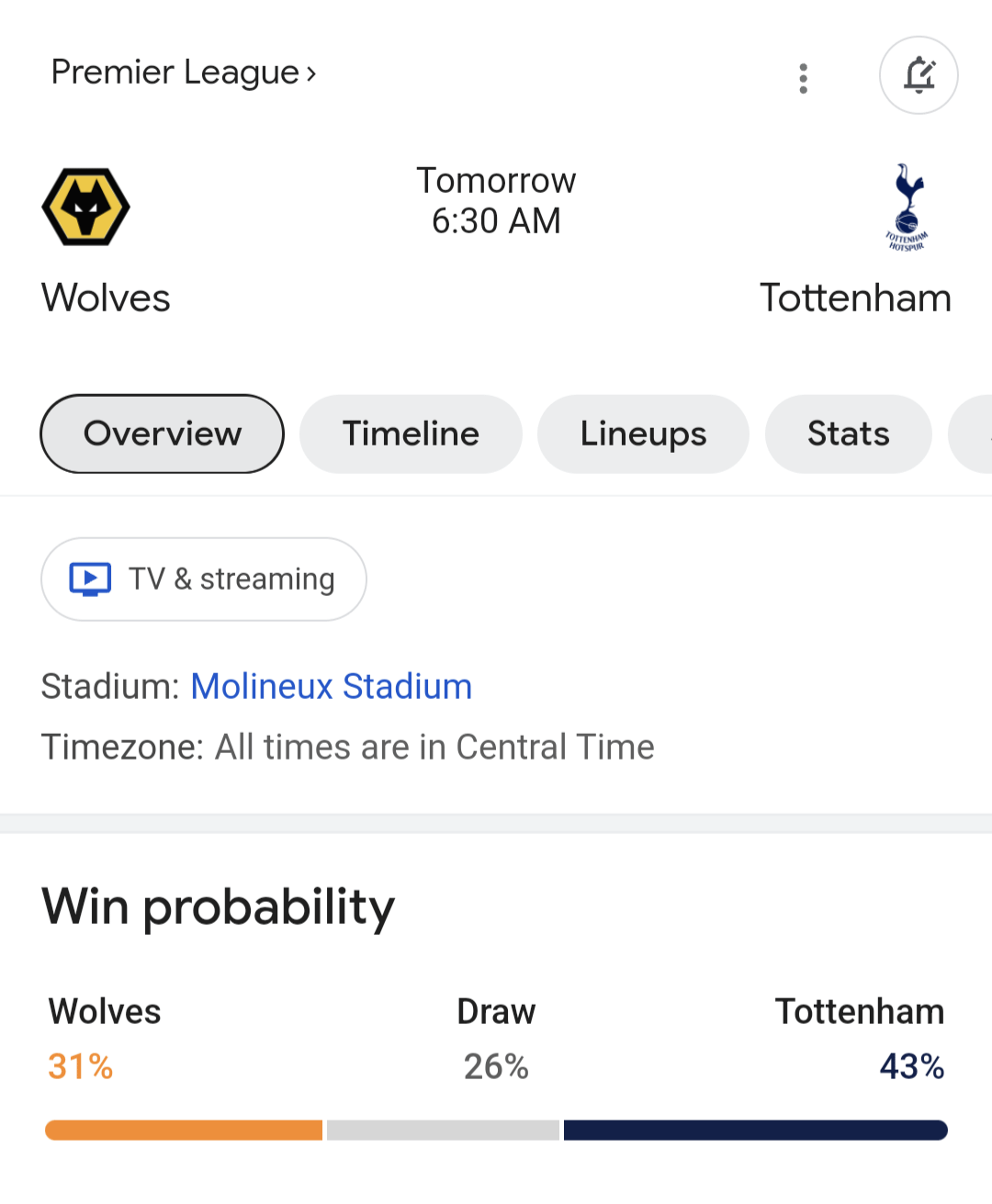The image size is (992, 1204).
Task: Open the Lineups tab
Action: pos(643,433)
